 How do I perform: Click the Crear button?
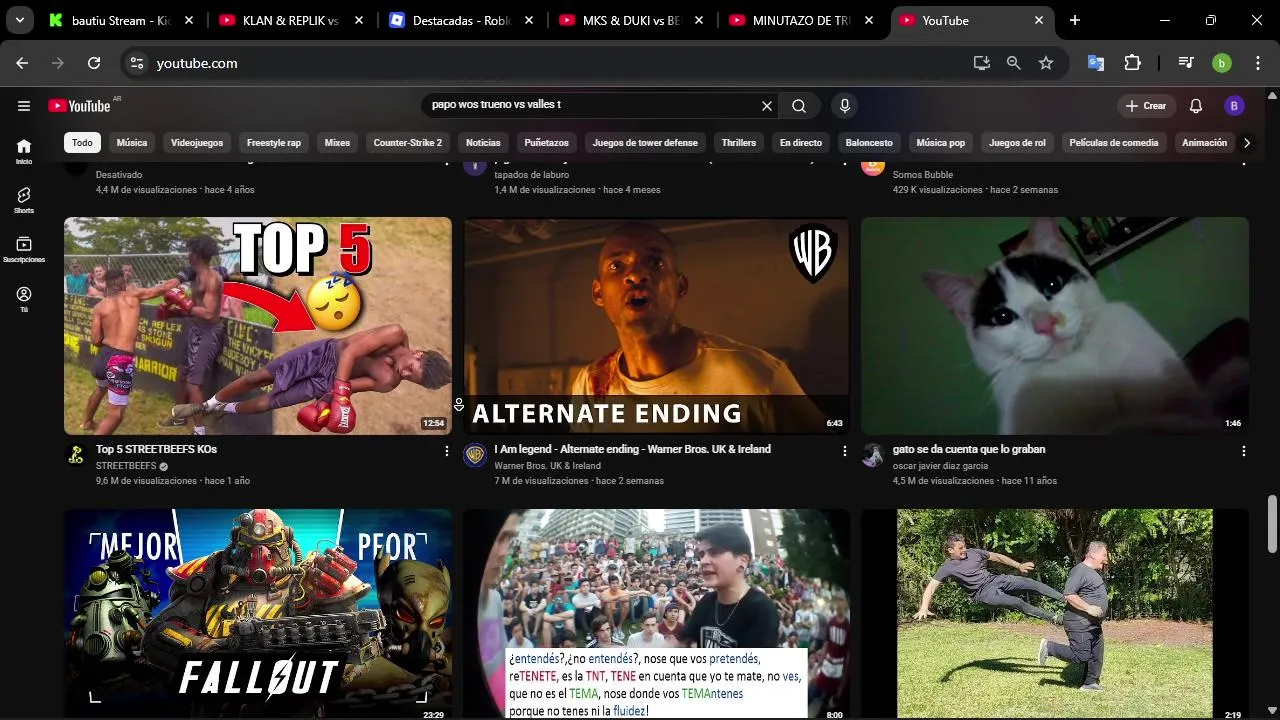click(1145, 106)
